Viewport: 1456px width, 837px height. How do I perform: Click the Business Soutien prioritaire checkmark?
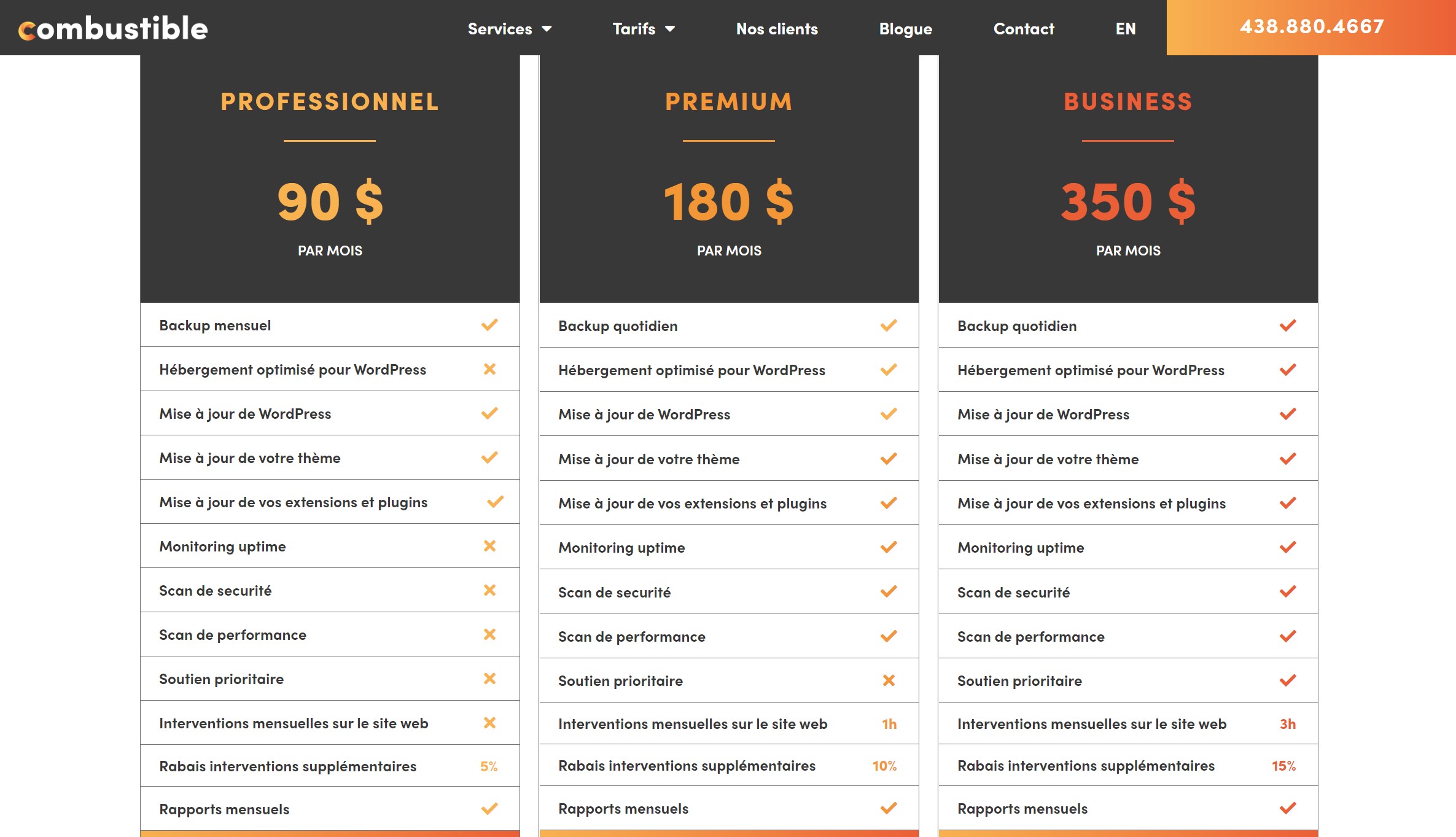1288,680
